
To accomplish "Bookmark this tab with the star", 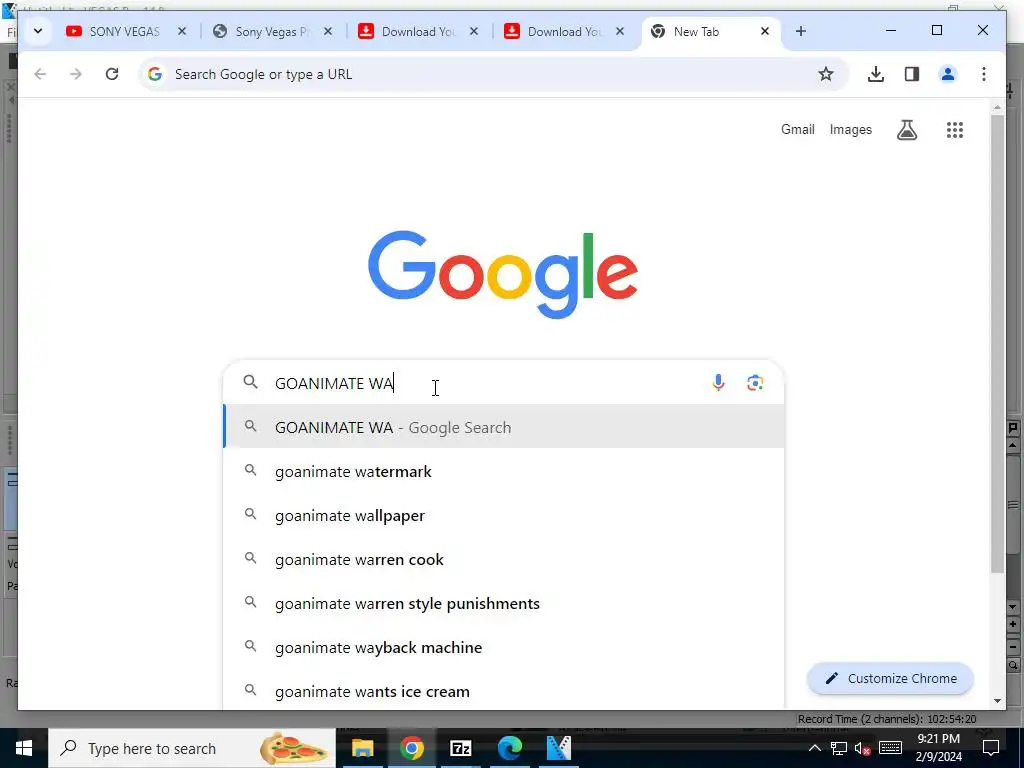I will 825,74.
